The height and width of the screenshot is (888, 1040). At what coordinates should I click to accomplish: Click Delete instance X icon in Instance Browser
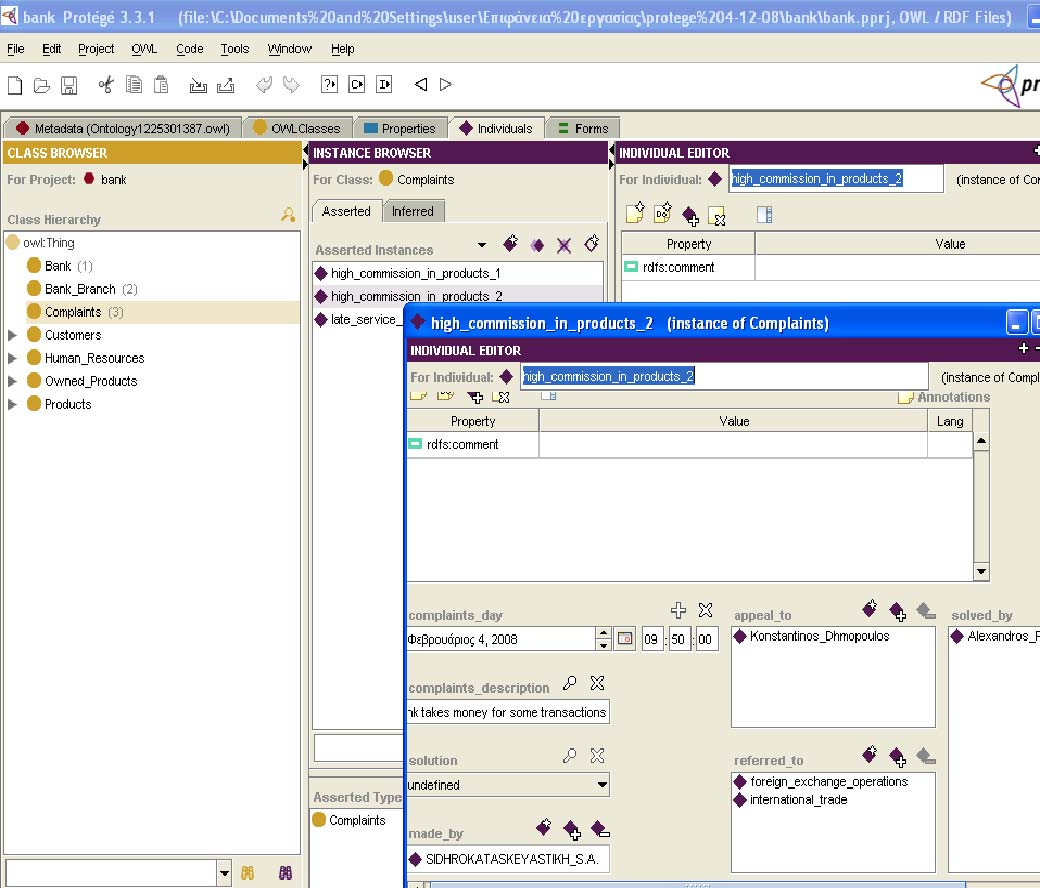(x=564, y=246)
